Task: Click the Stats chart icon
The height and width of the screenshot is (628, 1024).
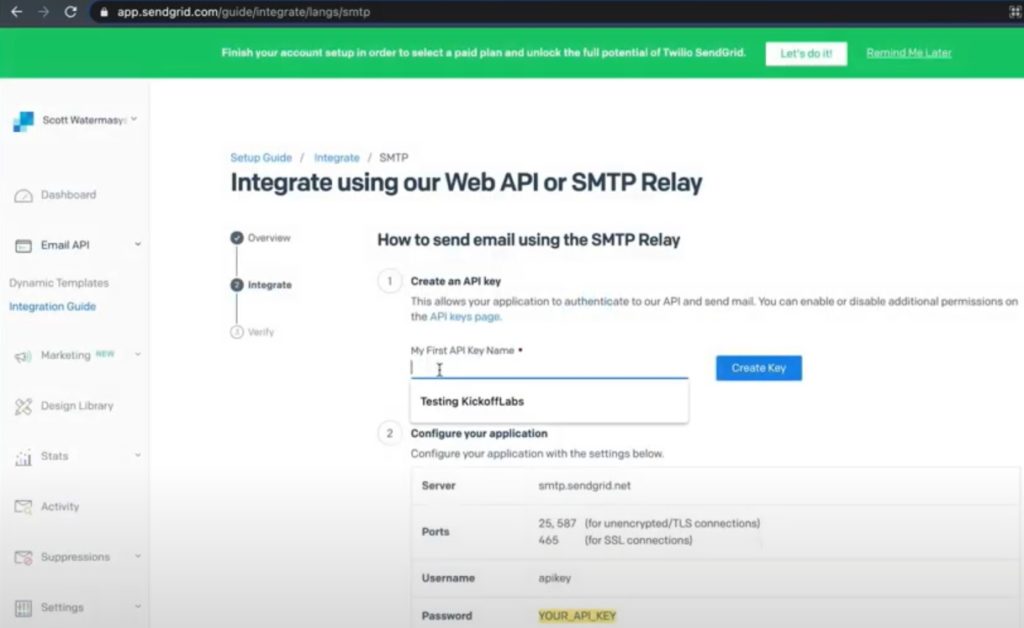Action: (24, 458)
